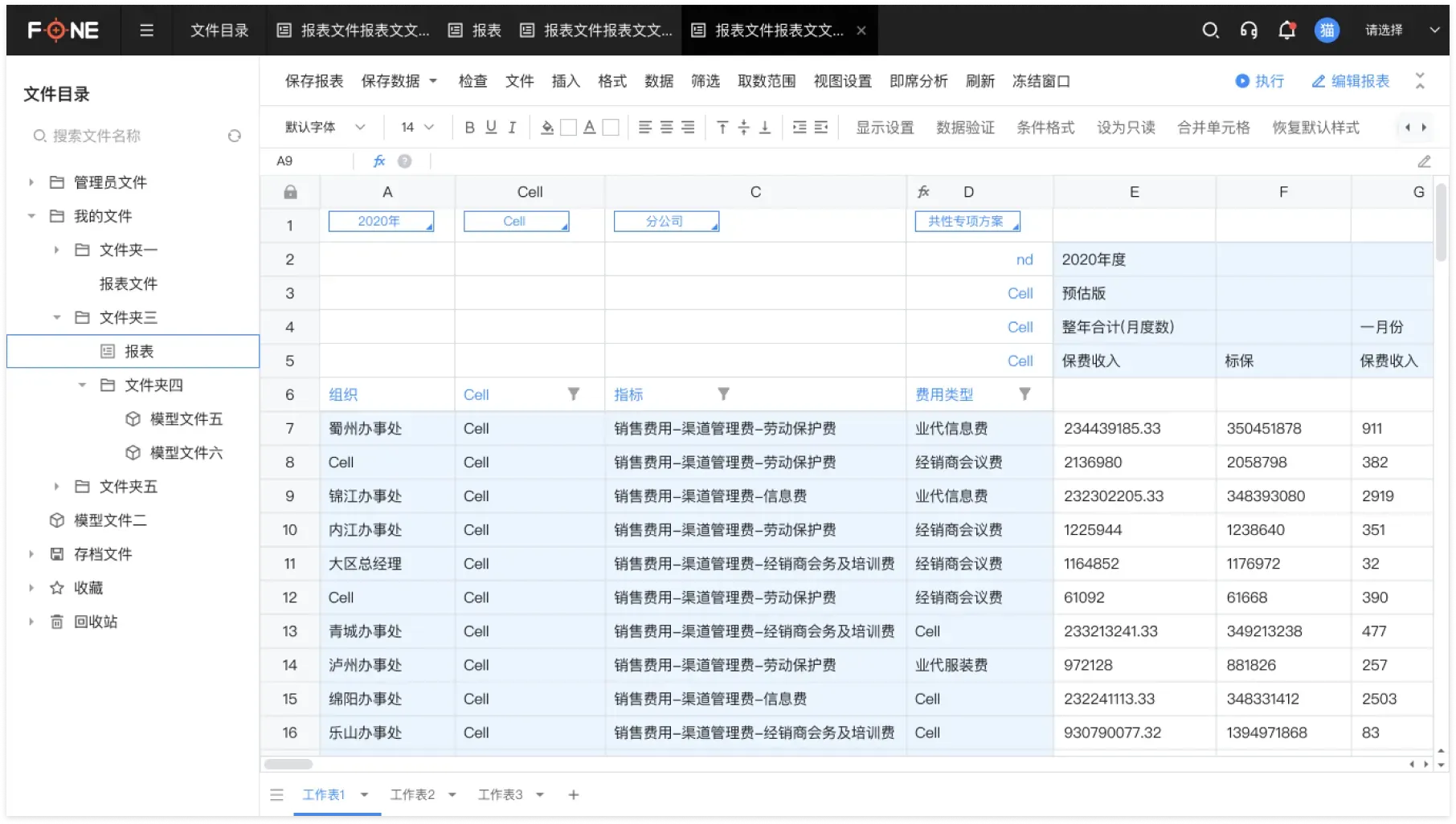
Task: Toggle italic text formatting
Action: tap(512, 128)
